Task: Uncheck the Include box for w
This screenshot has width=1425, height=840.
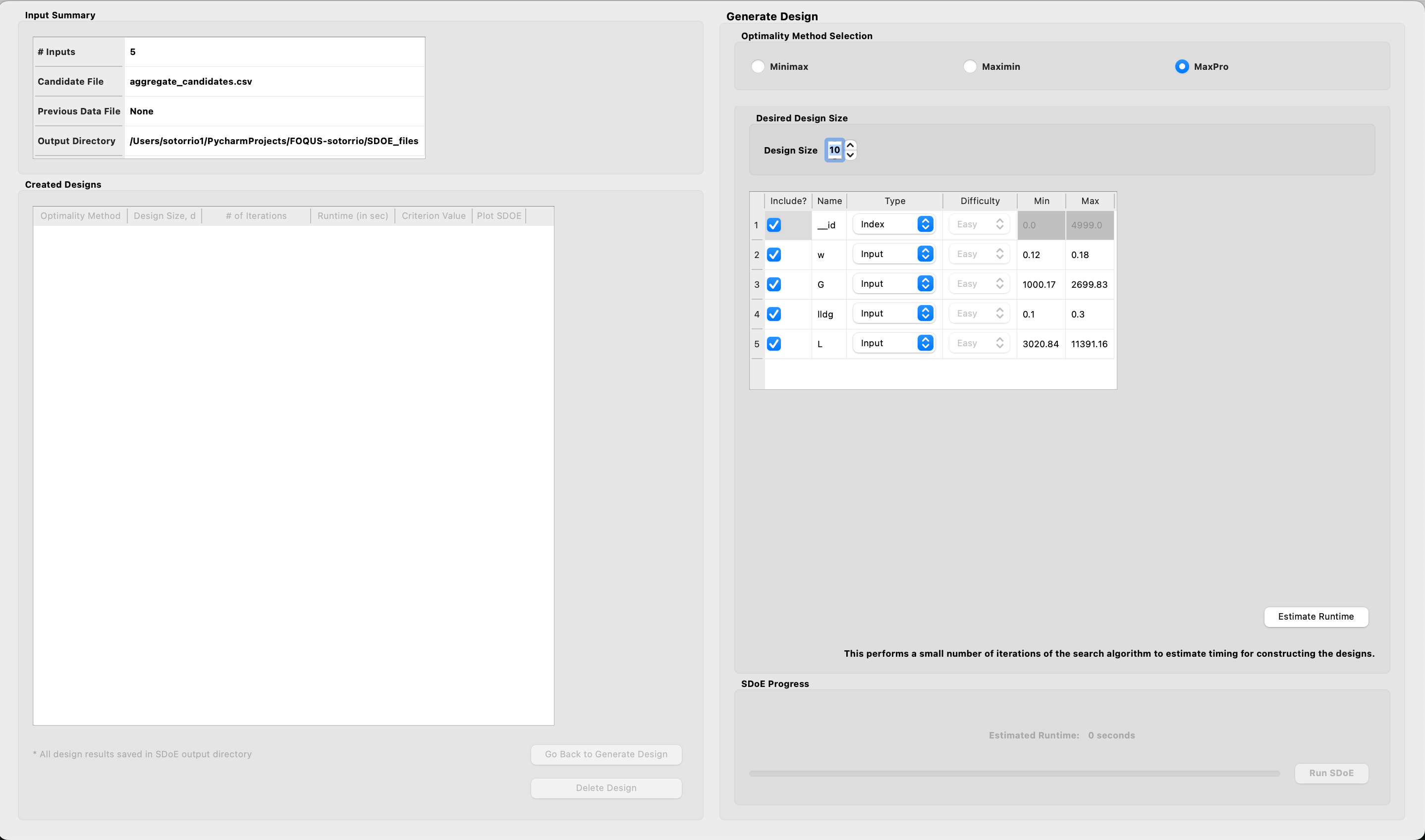Action: click(774, 255)
